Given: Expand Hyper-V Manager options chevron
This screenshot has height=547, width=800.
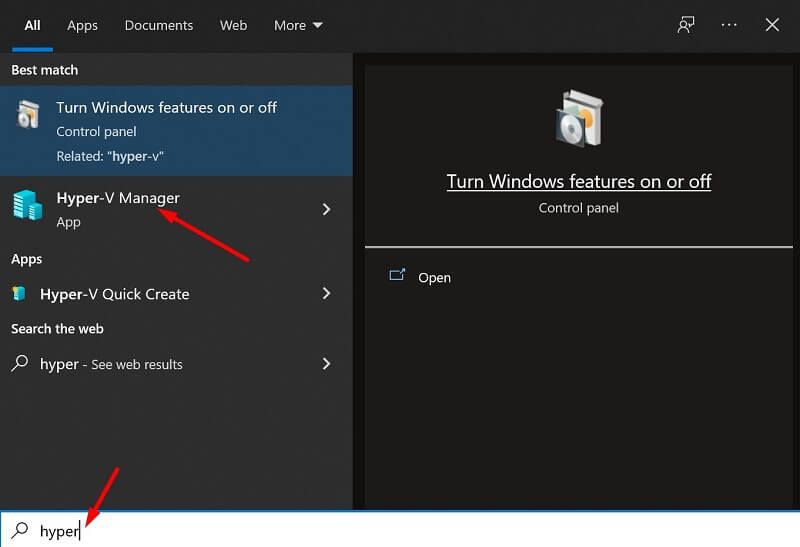Looking at the screenshot, I should 327,209.
